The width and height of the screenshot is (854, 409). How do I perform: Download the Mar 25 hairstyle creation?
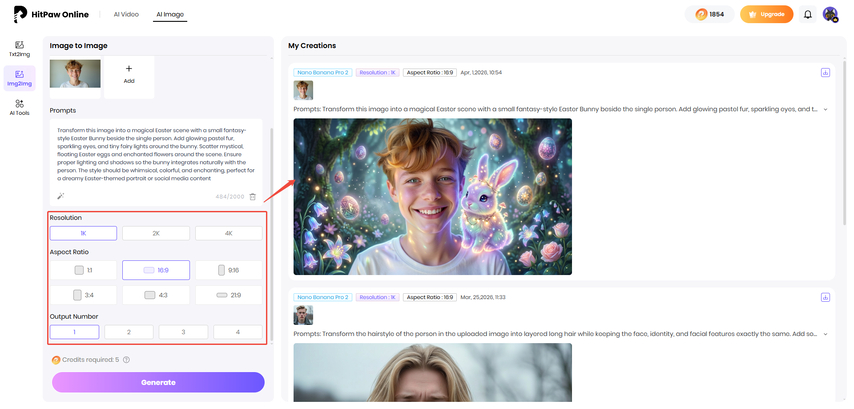click(825, 297)
